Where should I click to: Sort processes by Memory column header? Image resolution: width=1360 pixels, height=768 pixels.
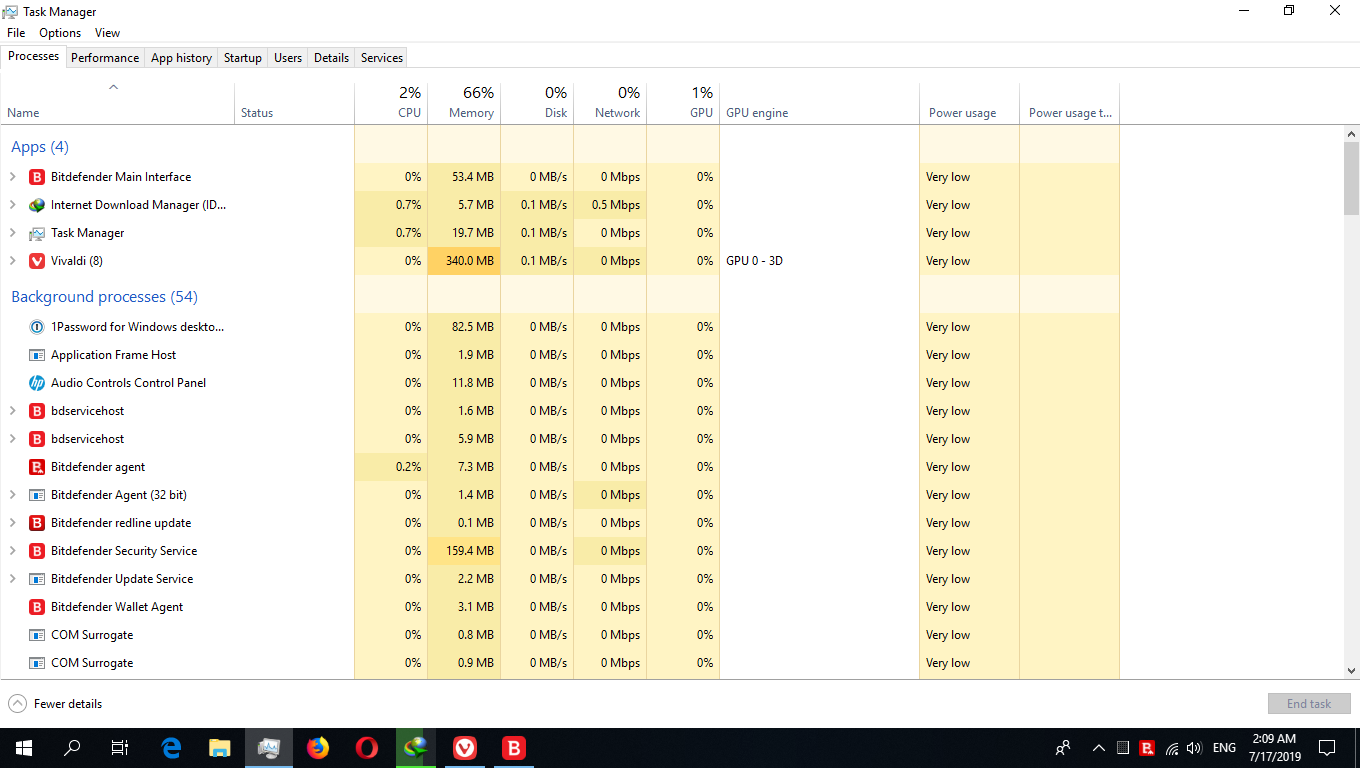464,103
